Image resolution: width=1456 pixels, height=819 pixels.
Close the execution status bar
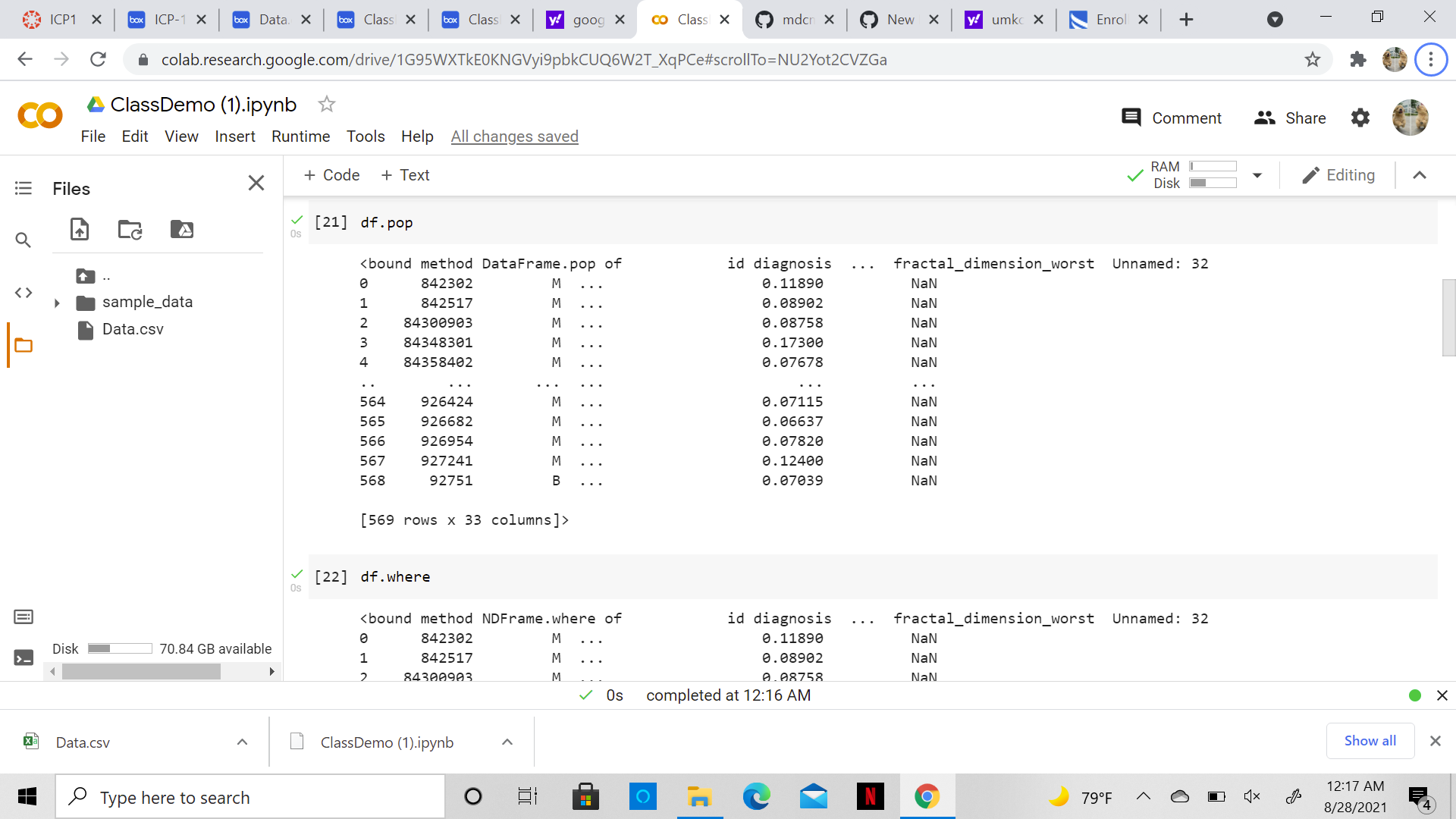point(1442,695)
